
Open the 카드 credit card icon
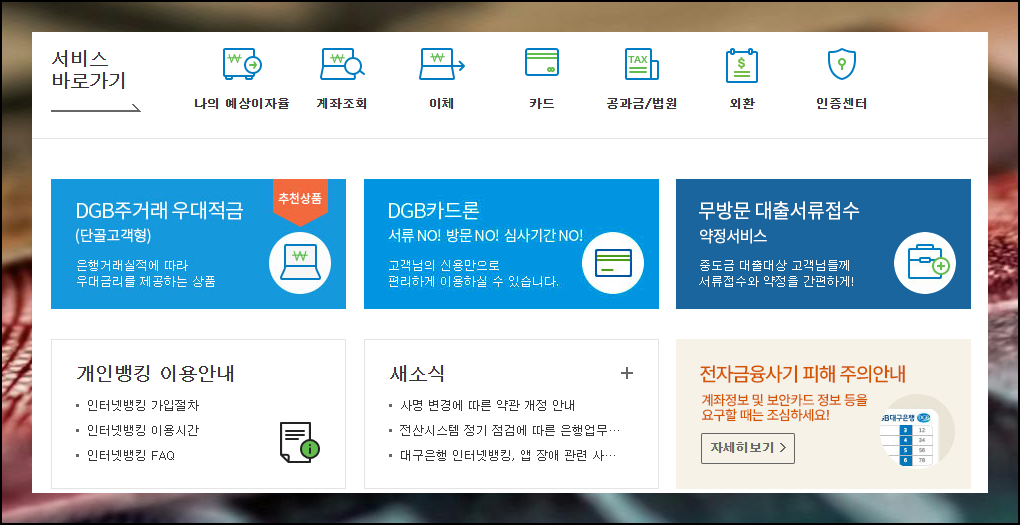click(x=542, y=62)
